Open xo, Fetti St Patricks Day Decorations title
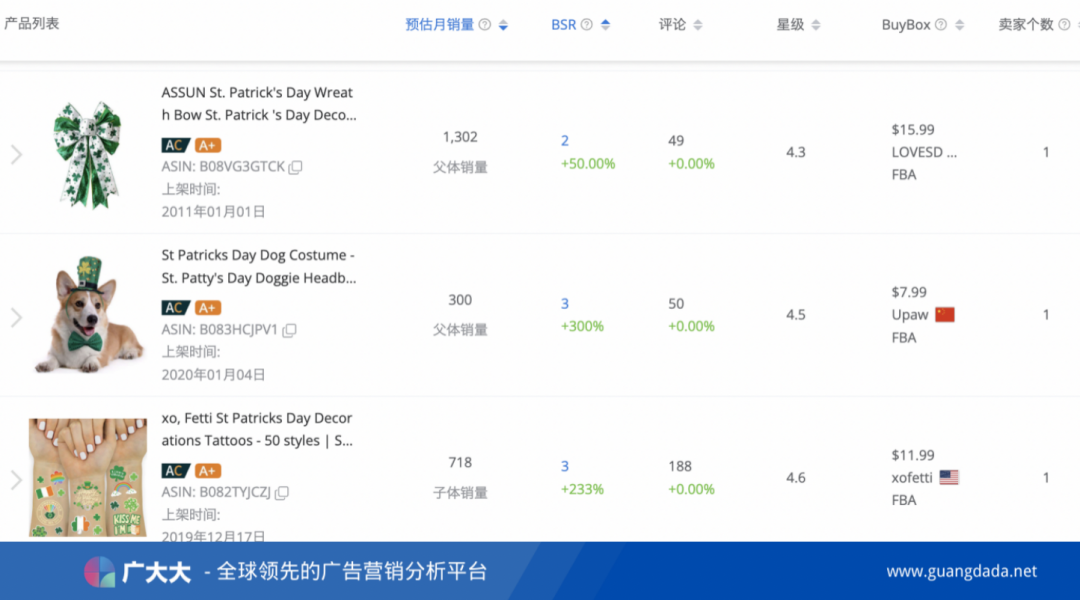This screenshot has height=600, width=1080. (257, 429)
